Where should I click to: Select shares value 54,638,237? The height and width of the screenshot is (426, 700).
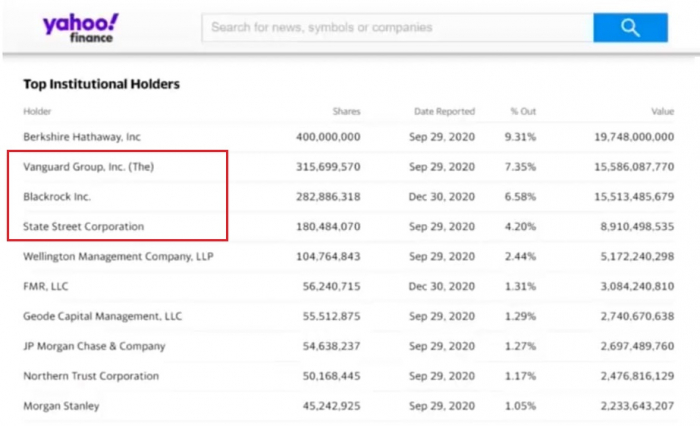pos(331,346)
